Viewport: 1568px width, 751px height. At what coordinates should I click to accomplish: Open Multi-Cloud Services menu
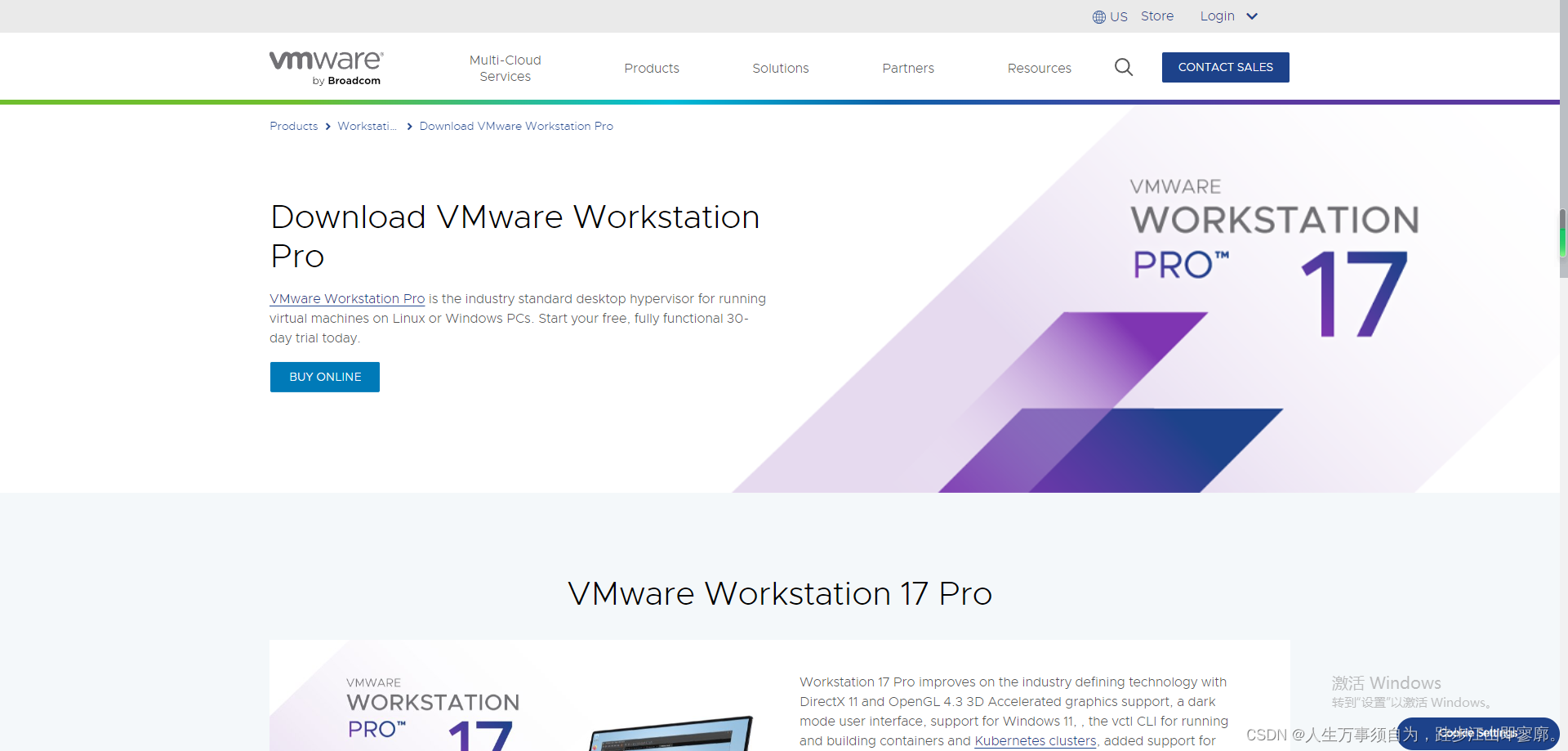pyautogui.click(x=506, y=69)
